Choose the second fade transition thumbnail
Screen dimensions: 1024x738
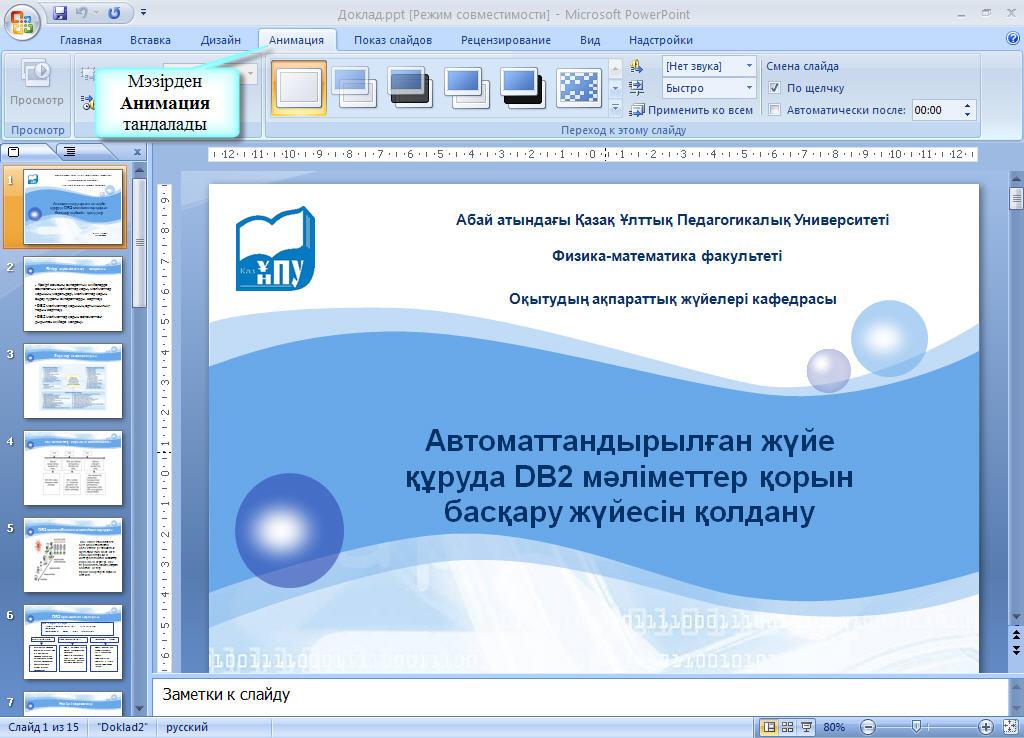click(x=354, y=88)
